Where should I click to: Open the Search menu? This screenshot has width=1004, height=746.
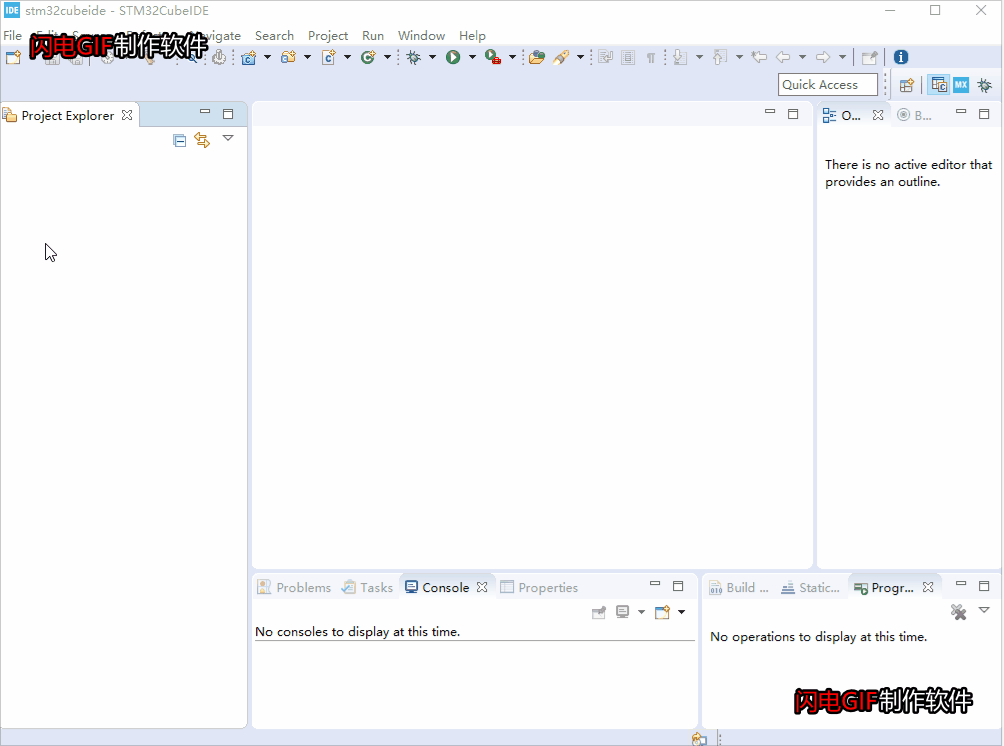274,36
